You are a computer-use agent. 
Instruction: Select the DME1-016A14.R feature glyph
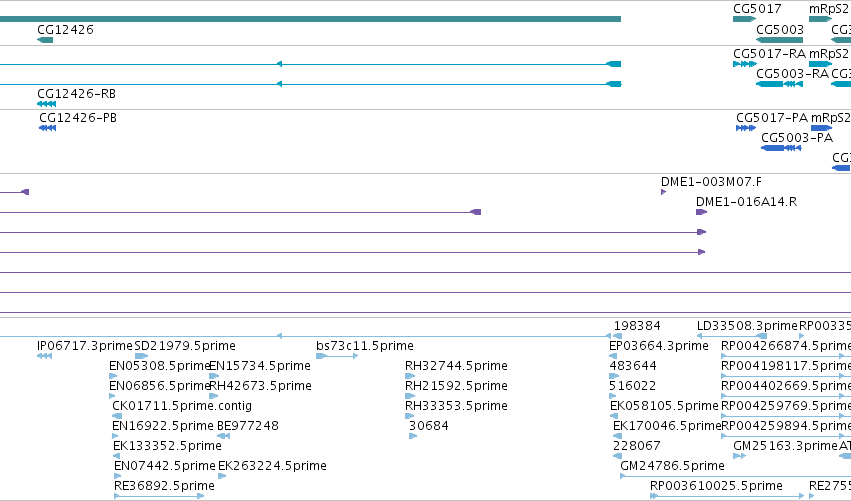point(701,212)
